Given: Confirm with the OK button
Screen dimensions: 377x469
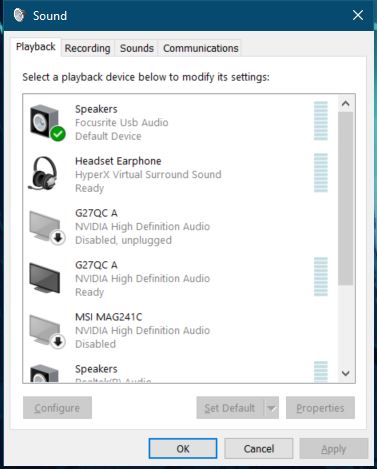Looking at the screenshot, I should [x=183, y=448].
